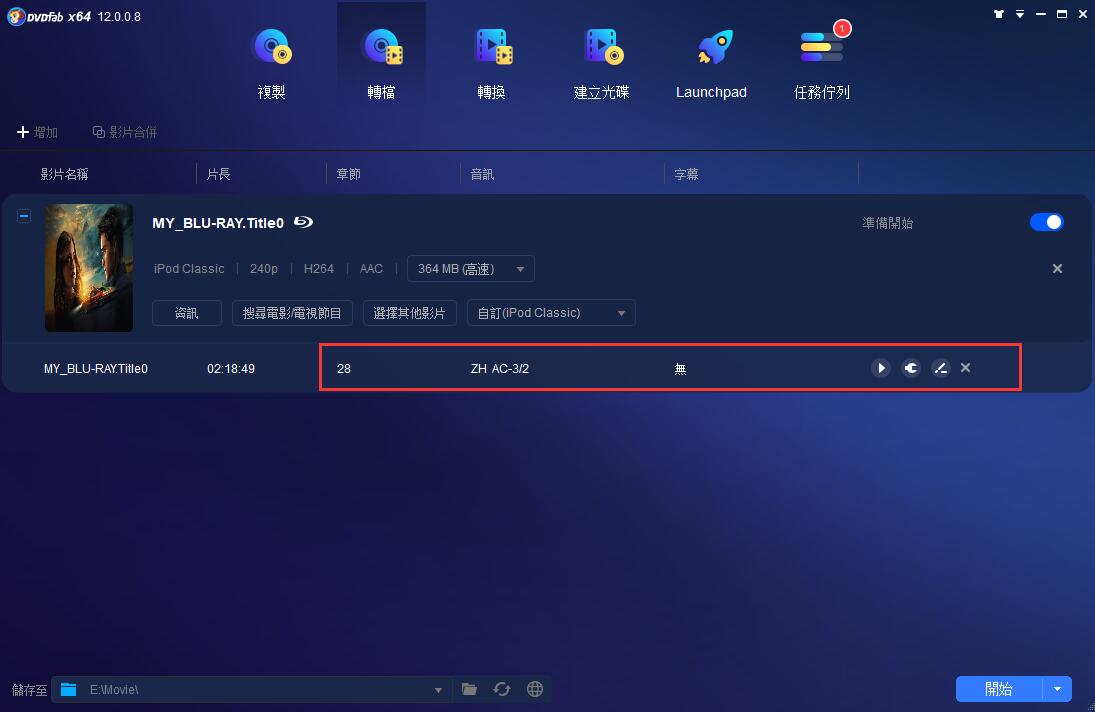Click the 資訊 info button

coord(186,313)
